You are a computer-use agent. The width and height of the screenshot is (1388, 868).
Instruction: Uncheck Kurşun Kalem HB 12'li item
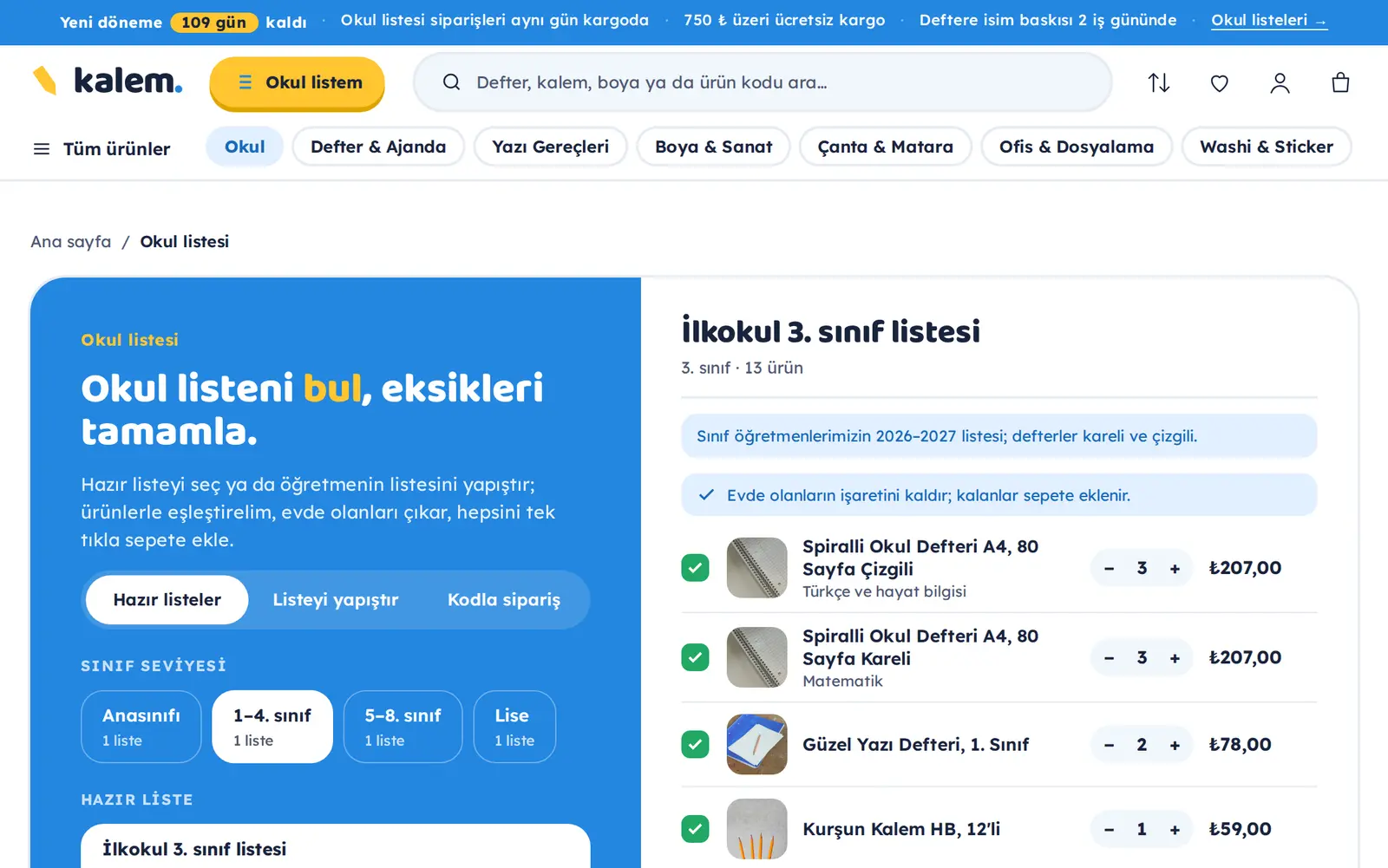click(695, 829)
